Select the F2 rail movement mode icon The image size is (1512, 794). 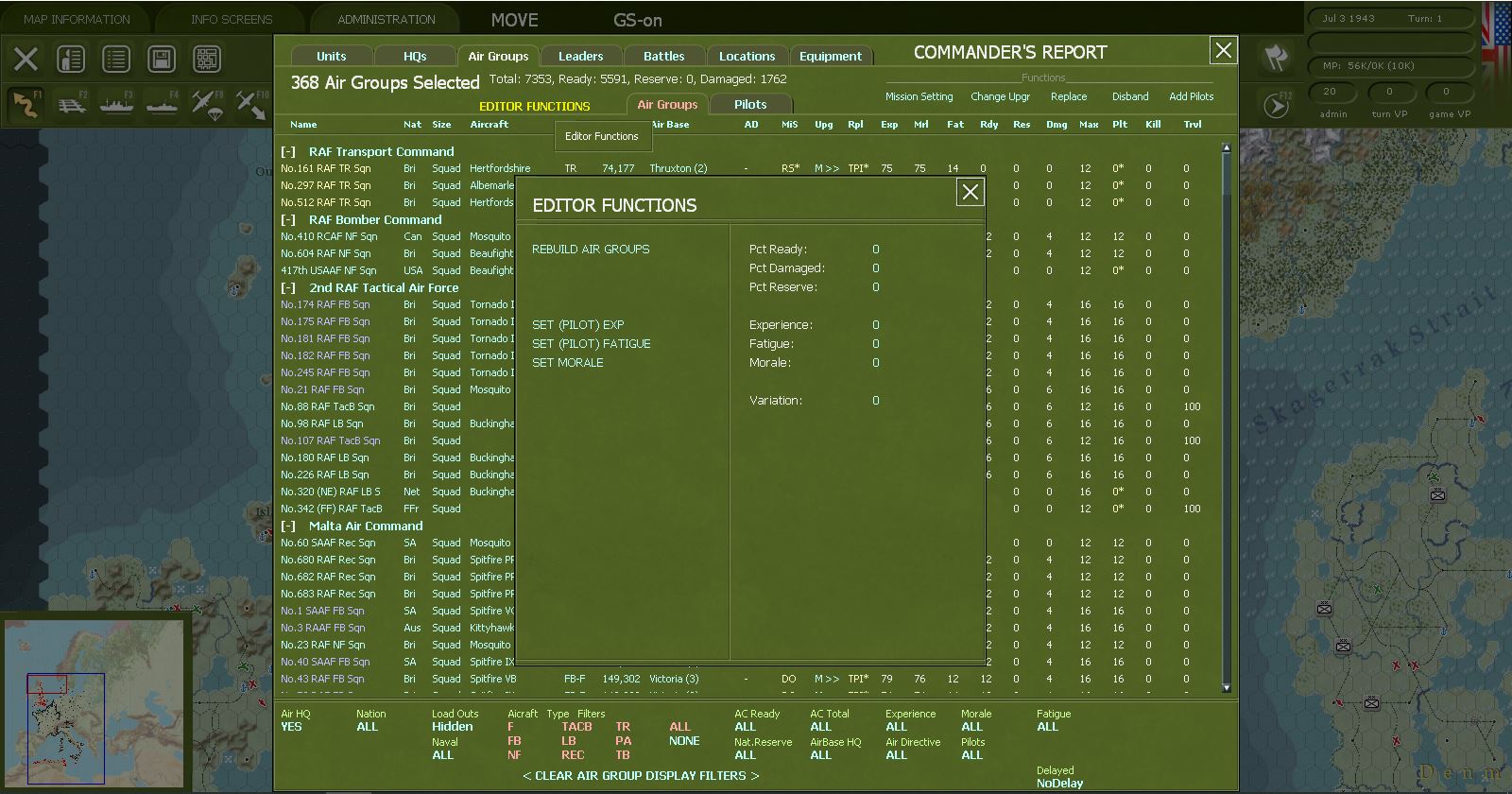72,104
